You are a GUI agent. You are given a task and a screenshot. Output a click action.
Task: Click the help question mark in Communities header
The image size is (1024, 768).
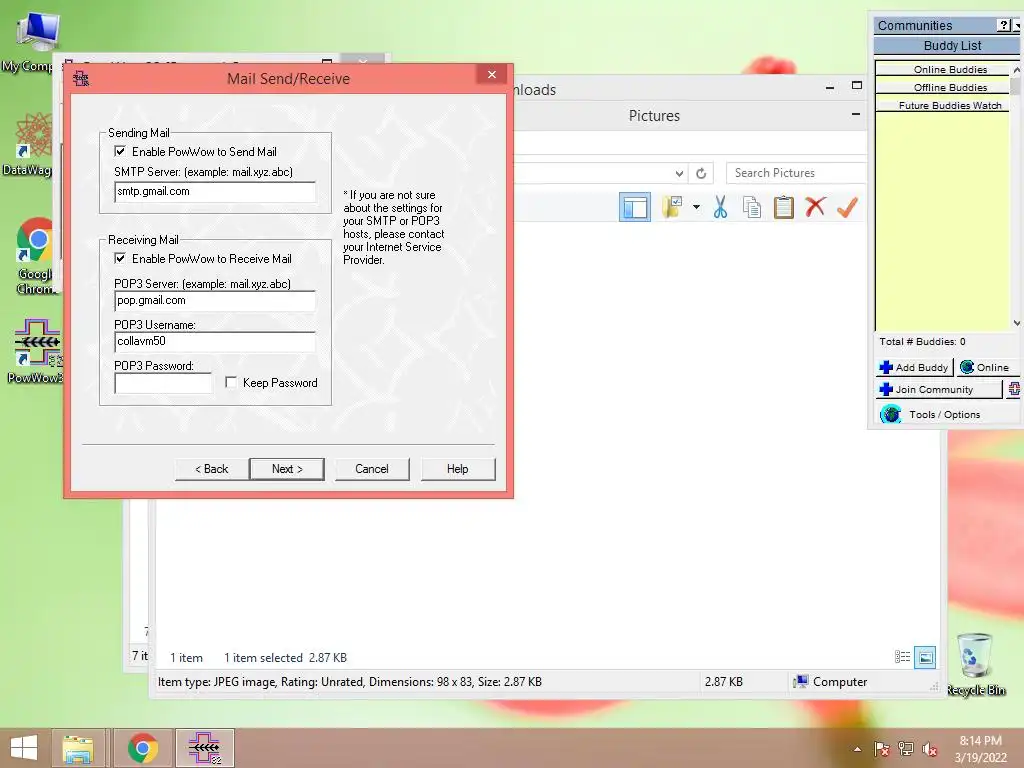point(1004,25)
